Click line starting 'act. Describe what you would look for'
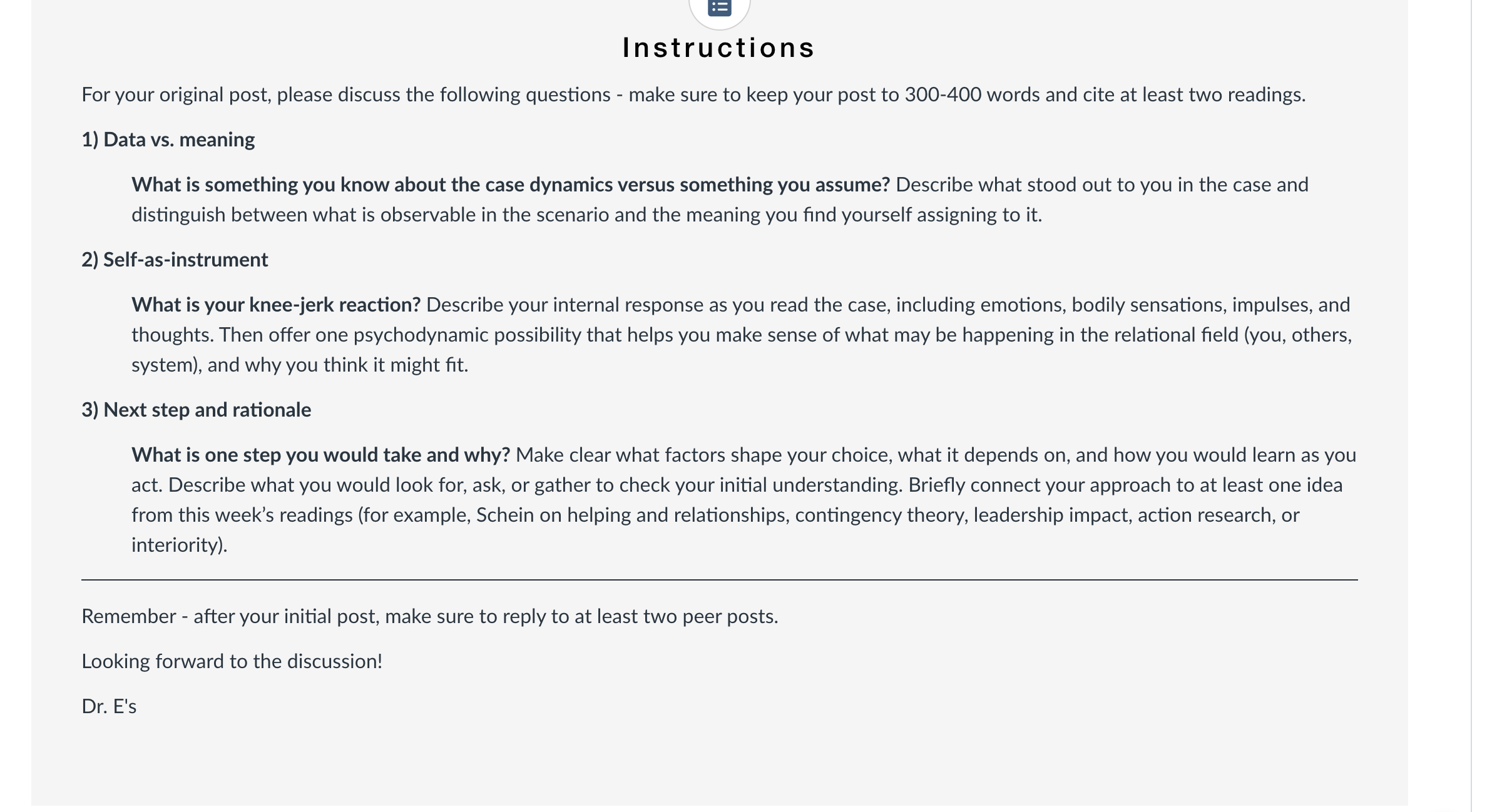 point(737,485)
